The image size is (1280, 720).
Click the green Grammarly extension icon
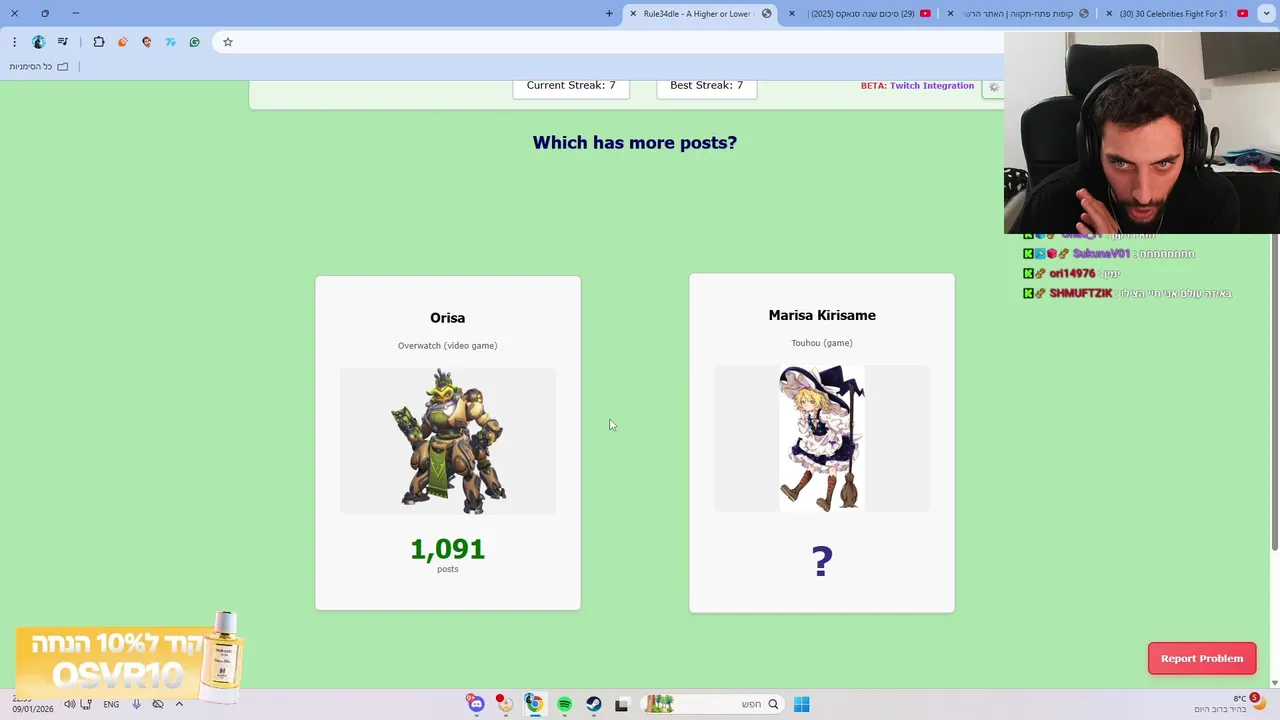[x=195, y=42]
